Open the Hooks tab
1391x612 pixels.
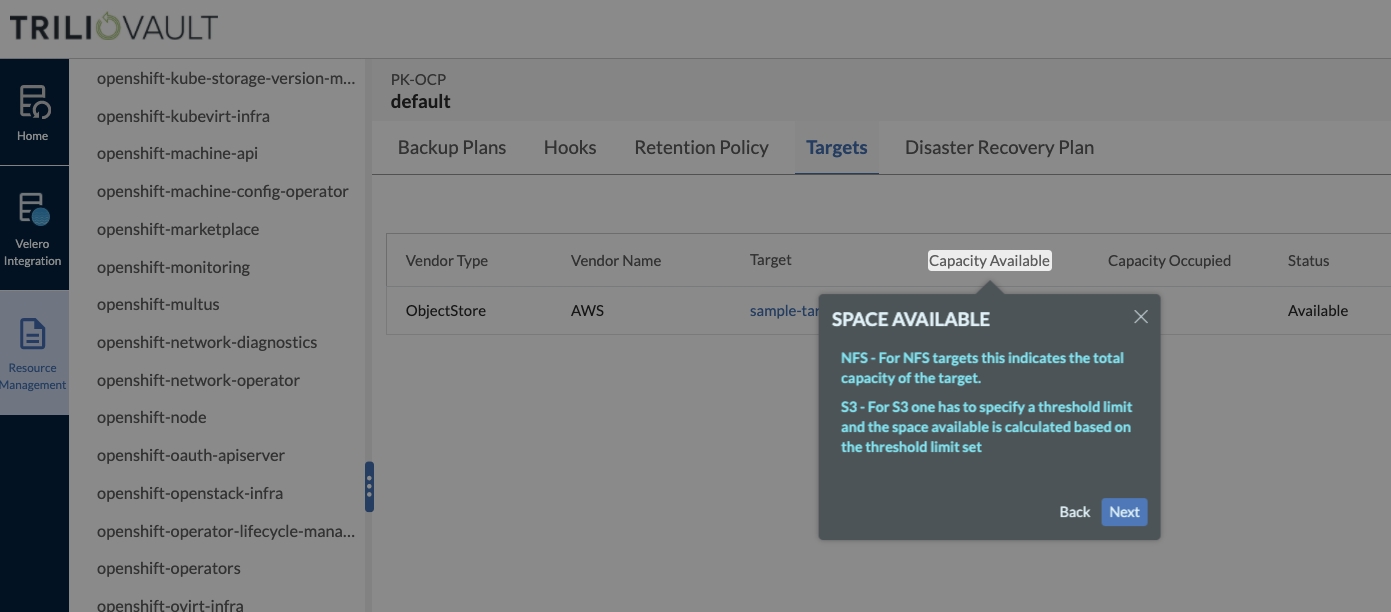(570, 148)
